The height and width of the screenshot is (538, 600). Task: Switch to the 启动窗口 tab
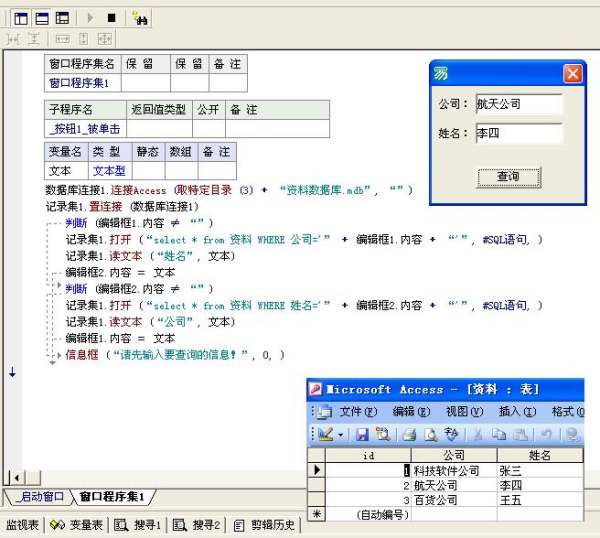pyautogui.click(x=40, y=497)
